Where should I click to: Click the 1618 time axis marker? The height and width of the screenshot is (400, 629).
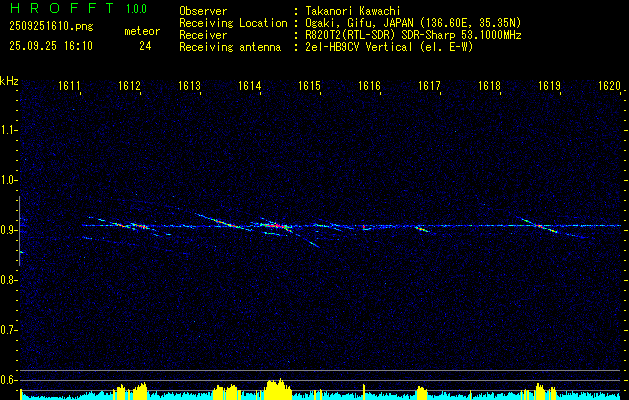tap(490, 85)
